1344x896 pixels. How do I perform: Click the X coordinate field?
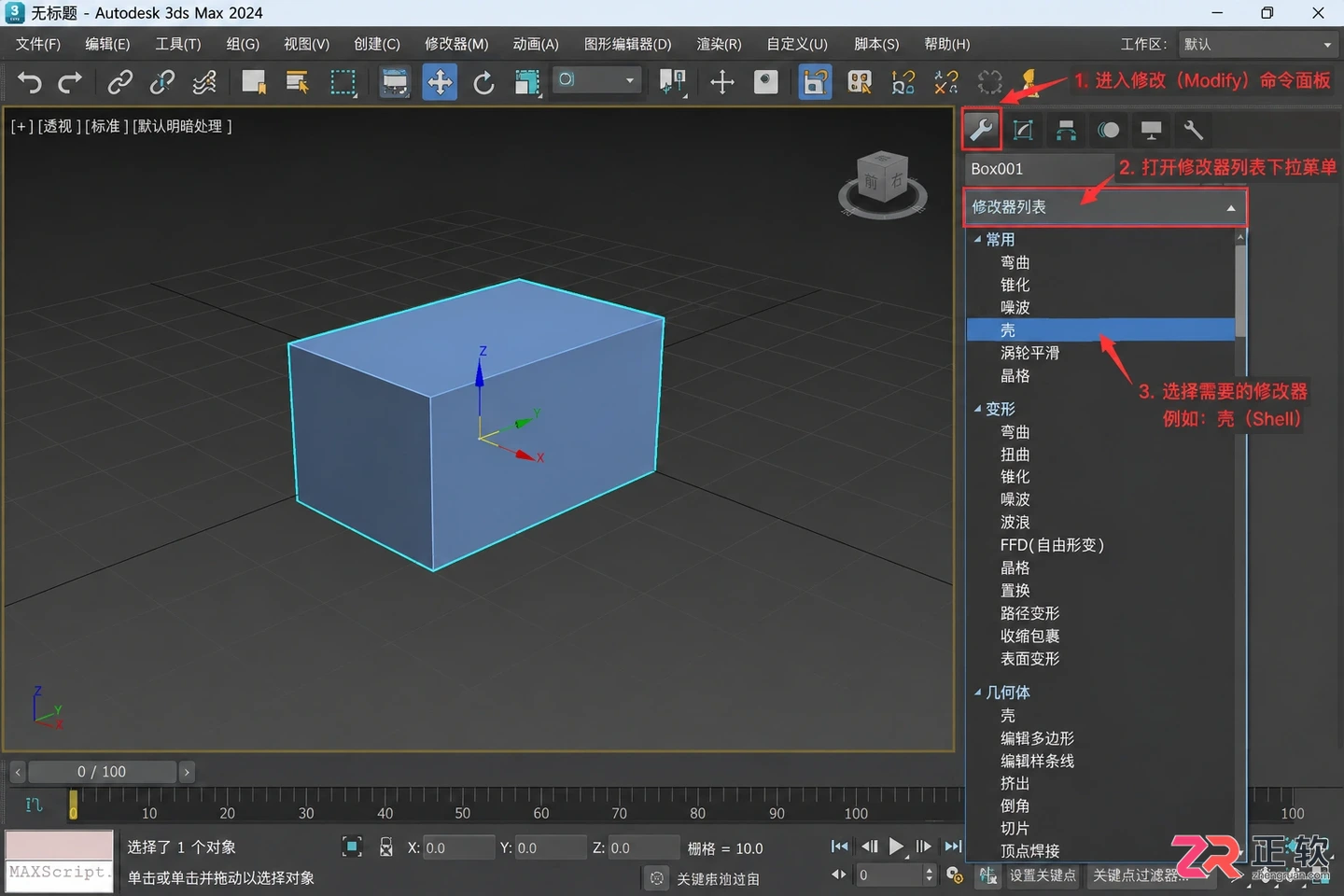pos(458,847)
